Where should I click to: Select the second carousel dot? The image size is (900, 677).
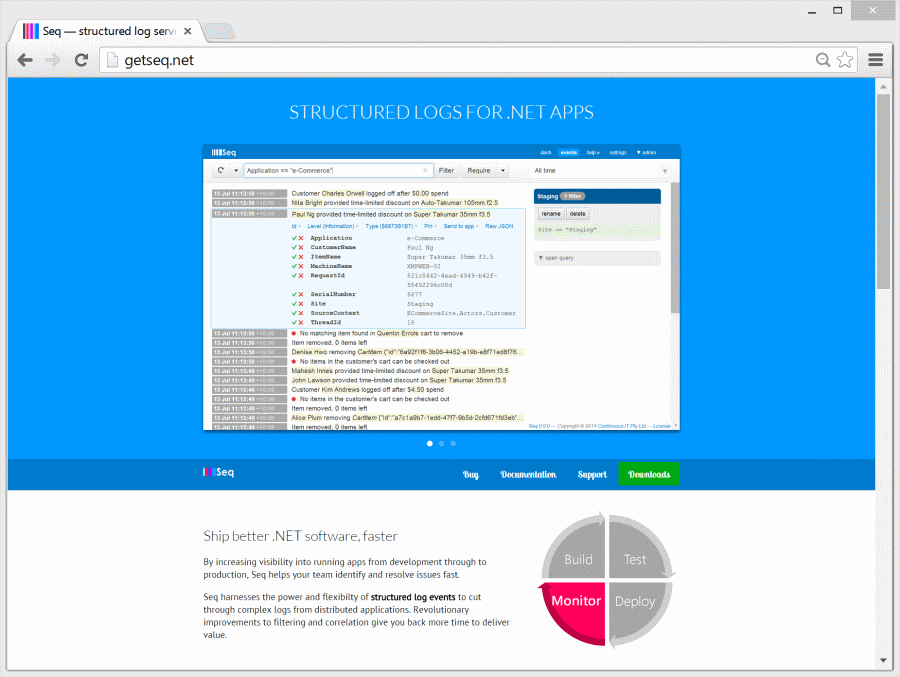(441, 443)
